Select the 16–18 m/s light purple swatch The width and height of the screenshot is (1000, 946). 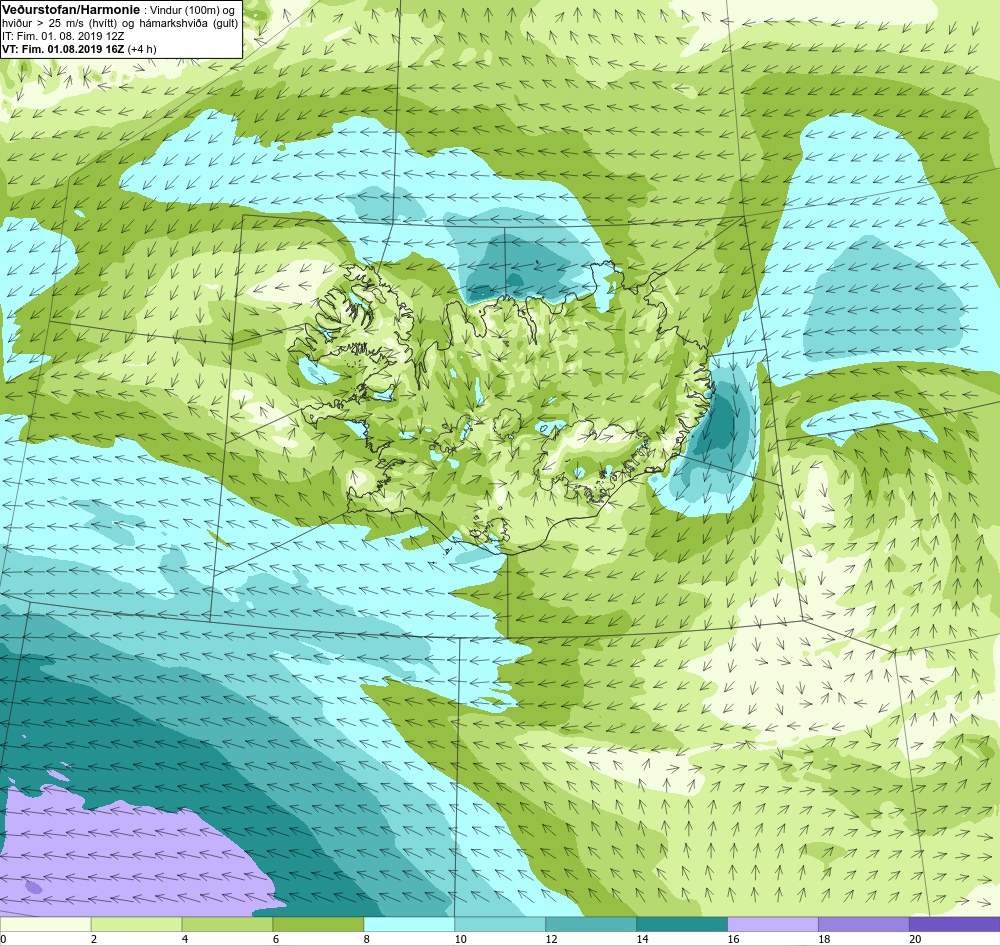pyautogui.click(x=773, y=924)
